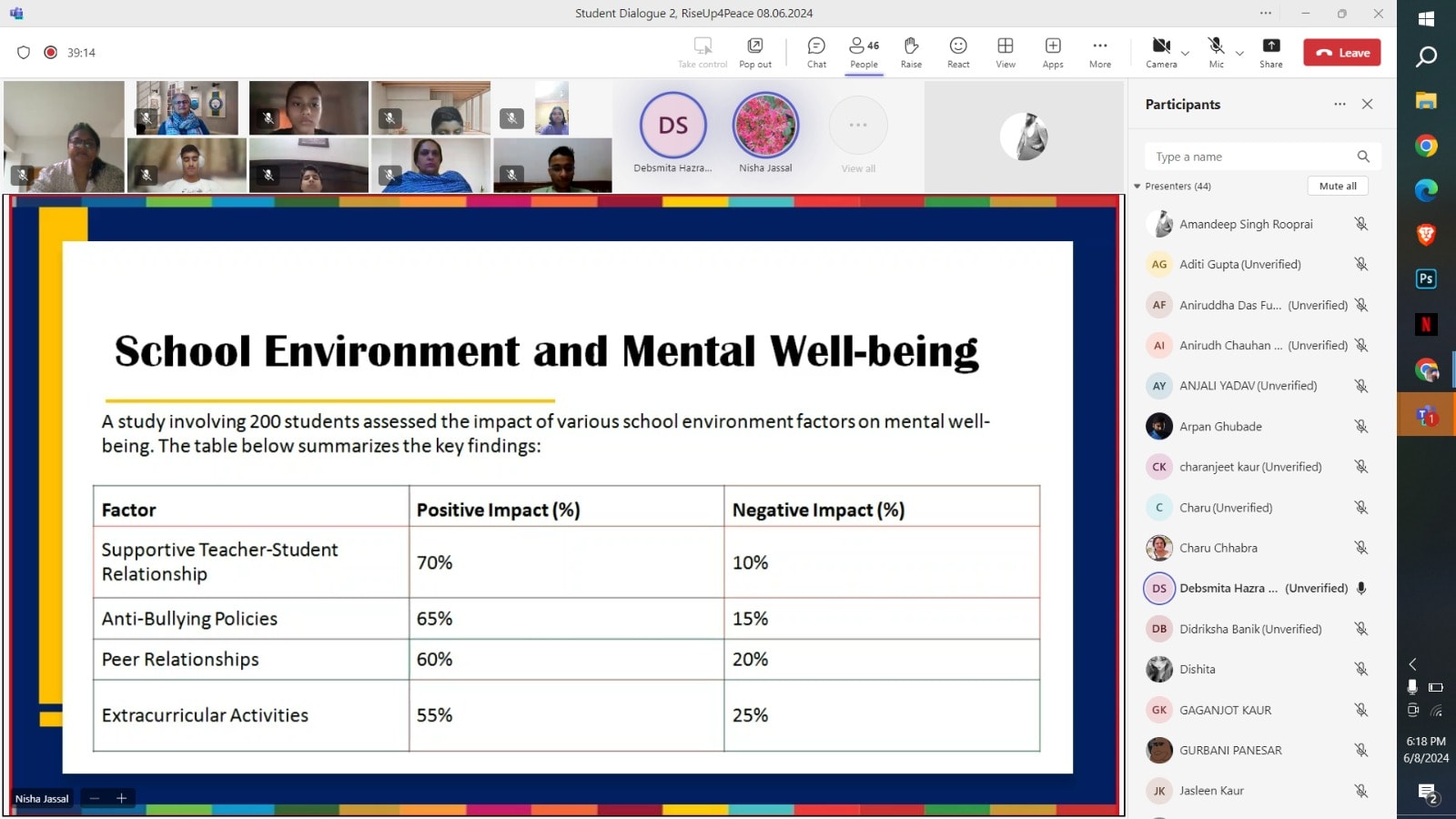Open the More actions menu
This screenshot has height=819, width=1456.
tap(1100, 52)
